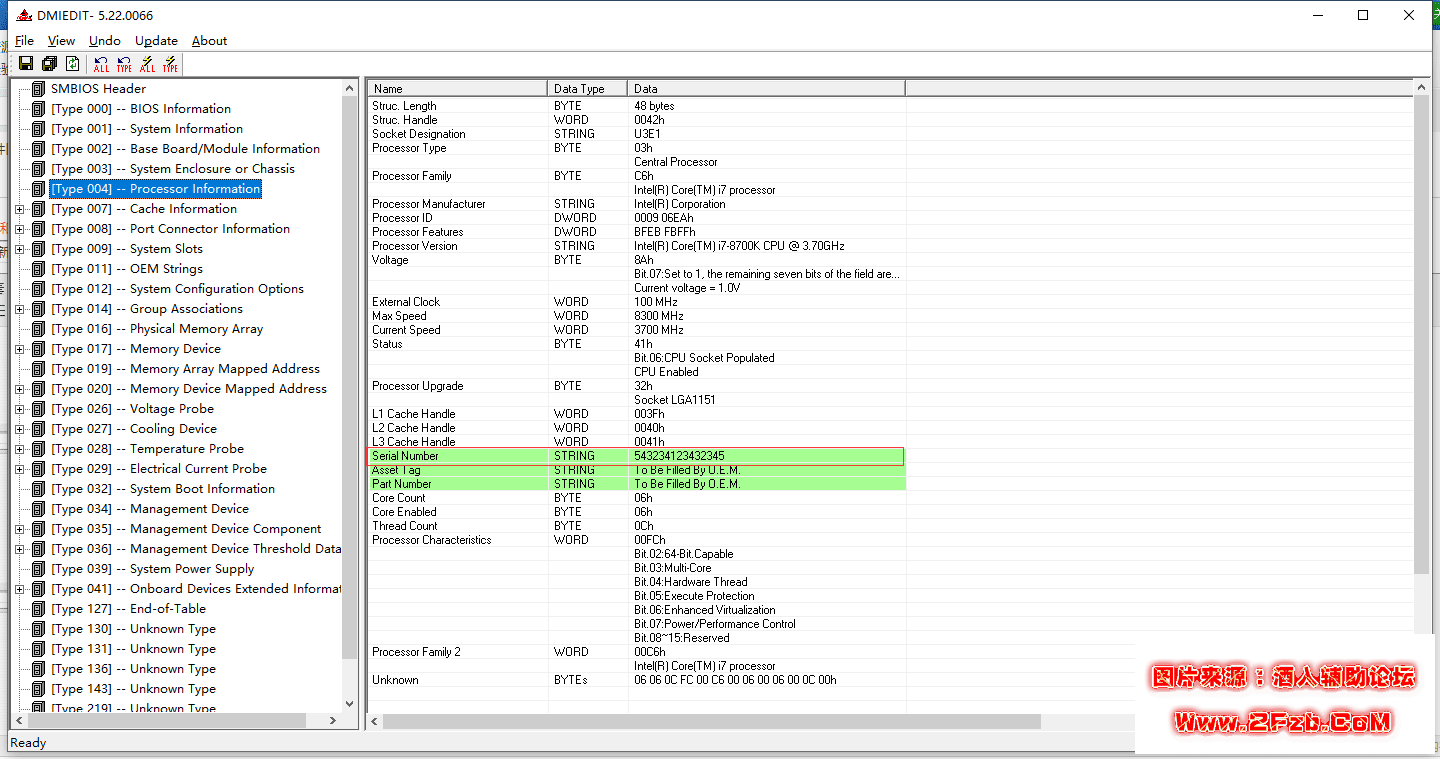Click the Type 127 End-of-Table icon
The width and height of the screenshot is (1440, 759).
click(x=39, y=609)
